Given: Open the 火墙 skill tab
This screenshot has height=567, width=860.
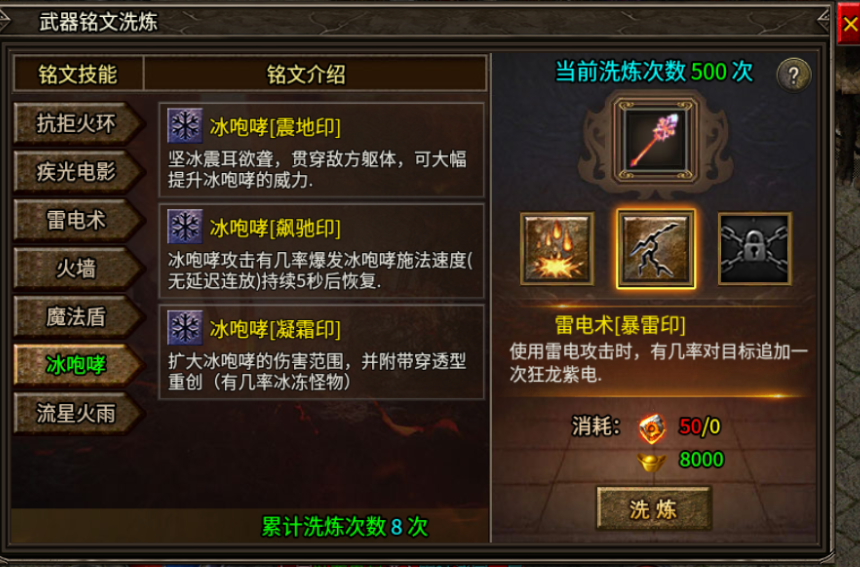Looking at the screenshot, I should (77, 269).
